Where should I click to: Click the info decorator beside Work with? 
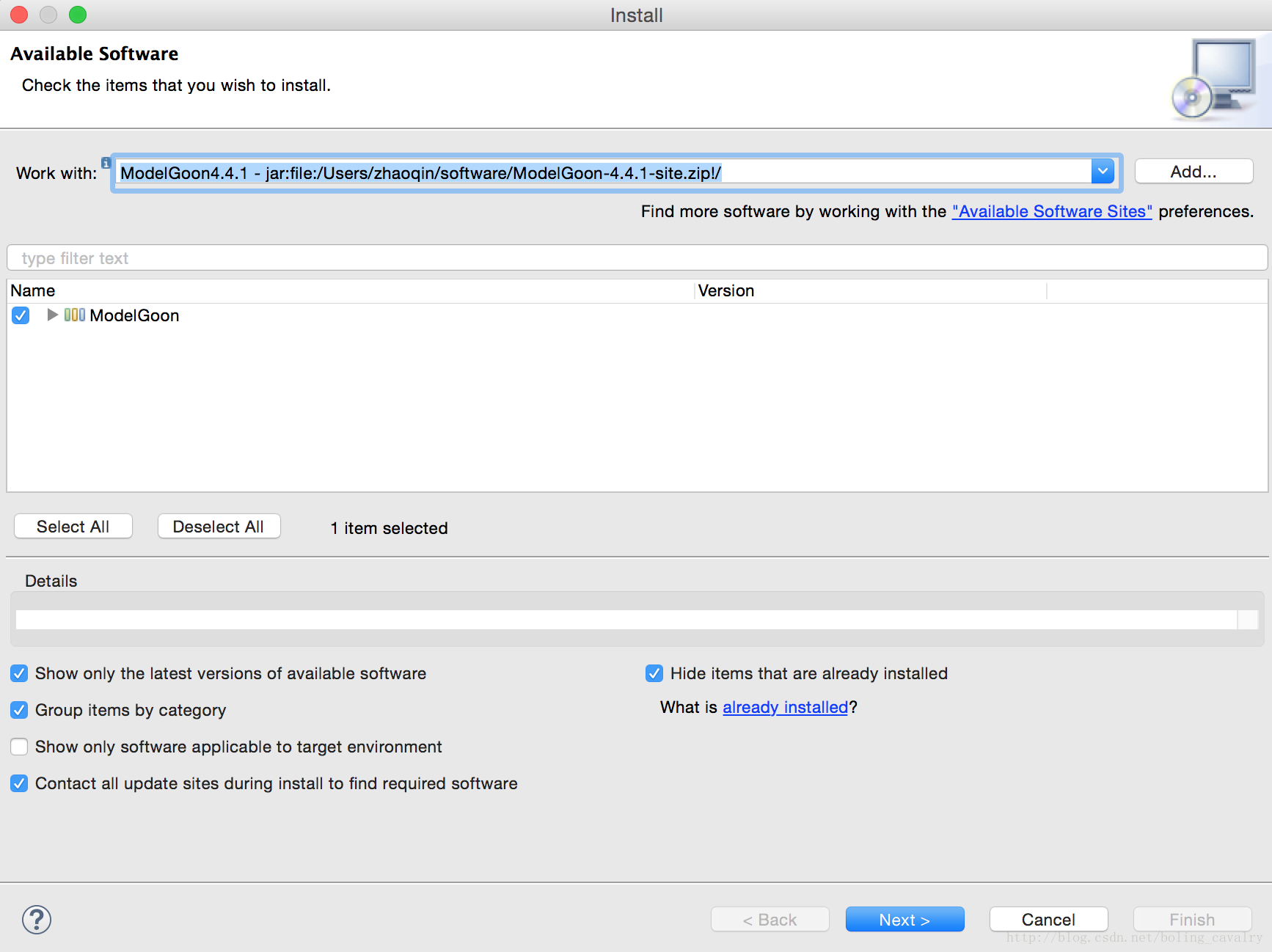coord(106,163)
